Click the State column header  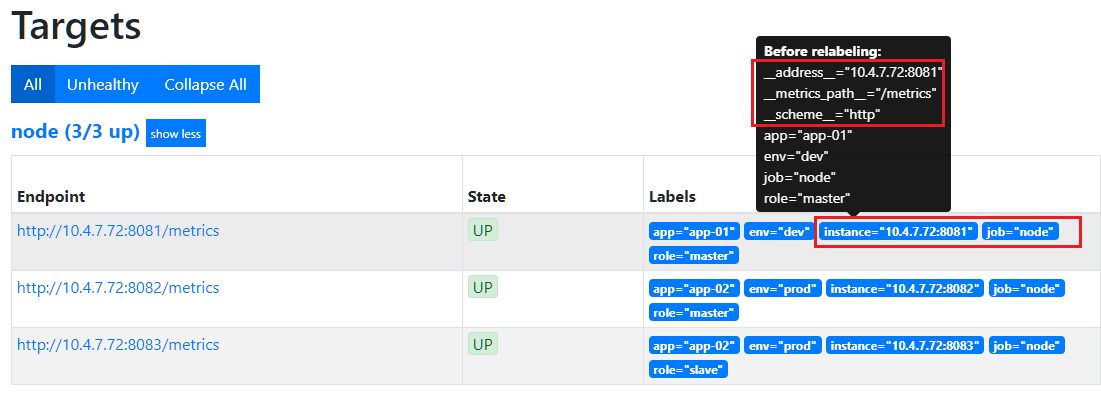487,196
